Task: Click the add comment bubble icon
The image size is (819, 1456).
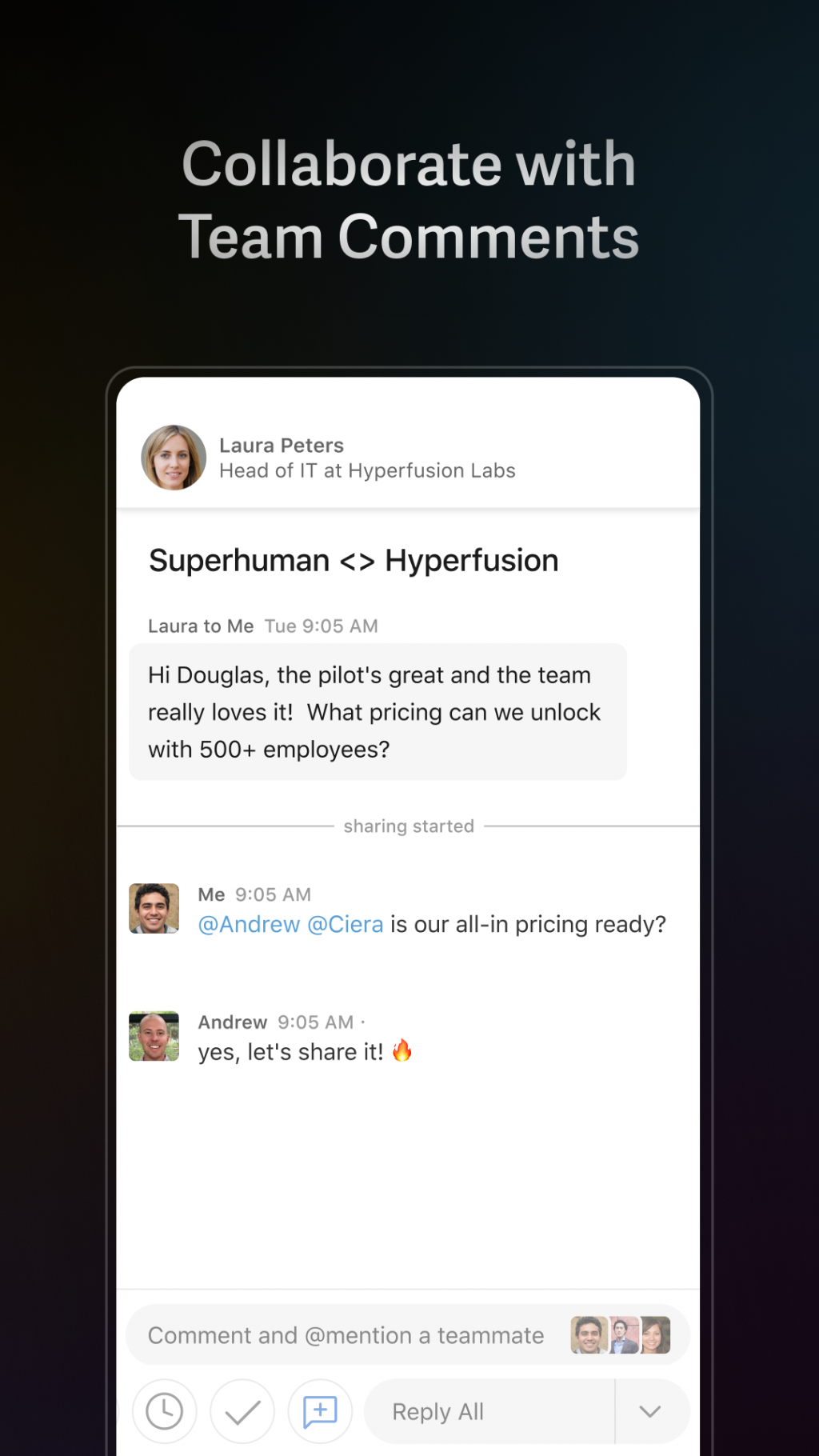Action: [x=320, y=1411]
